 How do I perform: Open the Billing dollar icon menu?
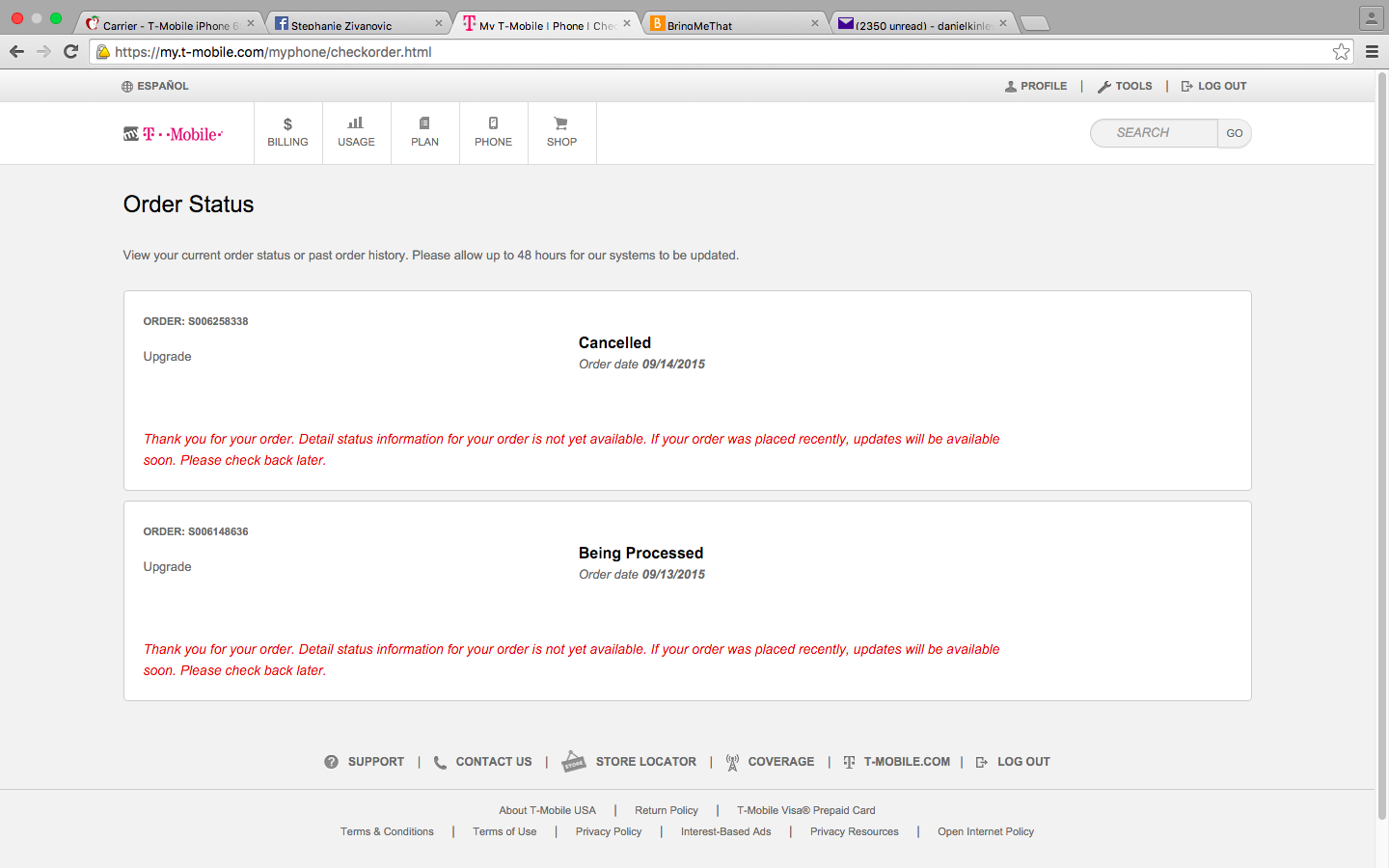[x=287, y=133]
